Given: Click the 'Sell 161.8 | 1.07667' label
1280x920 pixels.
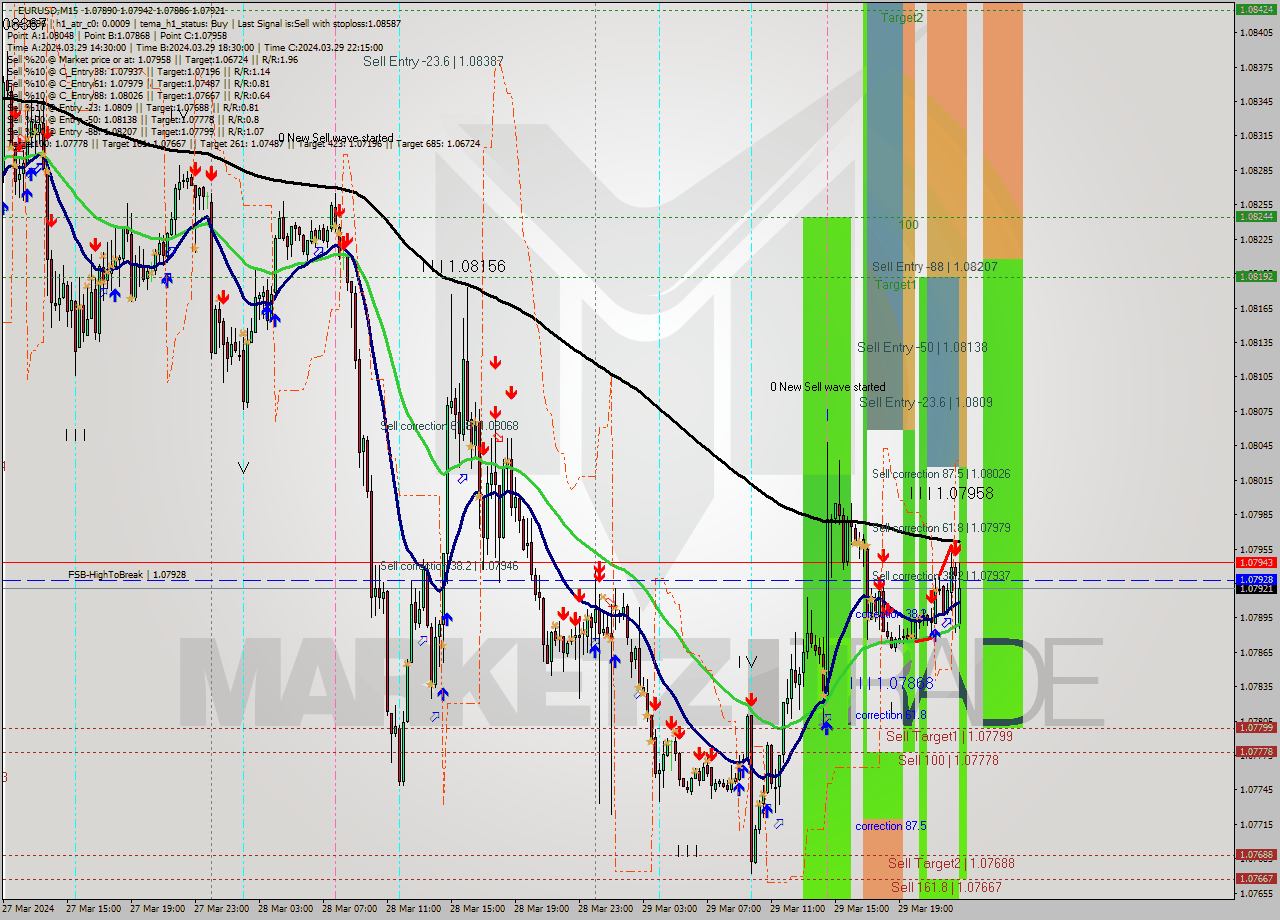Looking at the screenshot, I should click(945, 887).
